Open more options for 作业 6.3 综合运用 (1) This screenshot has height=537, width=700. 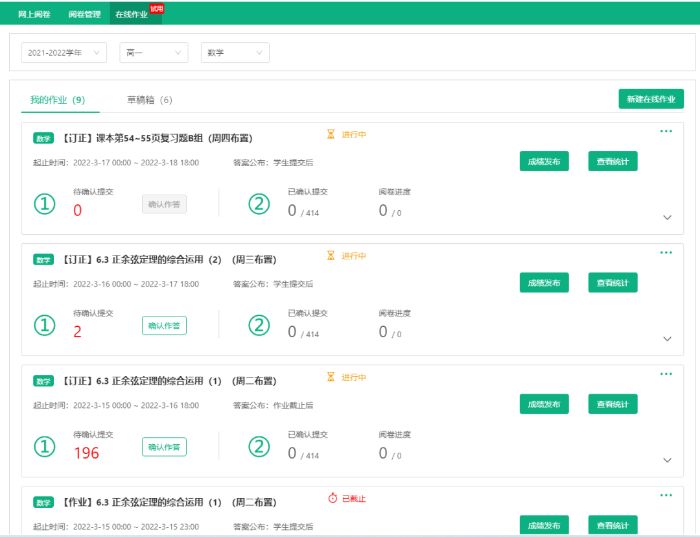[x=666, y=495]
